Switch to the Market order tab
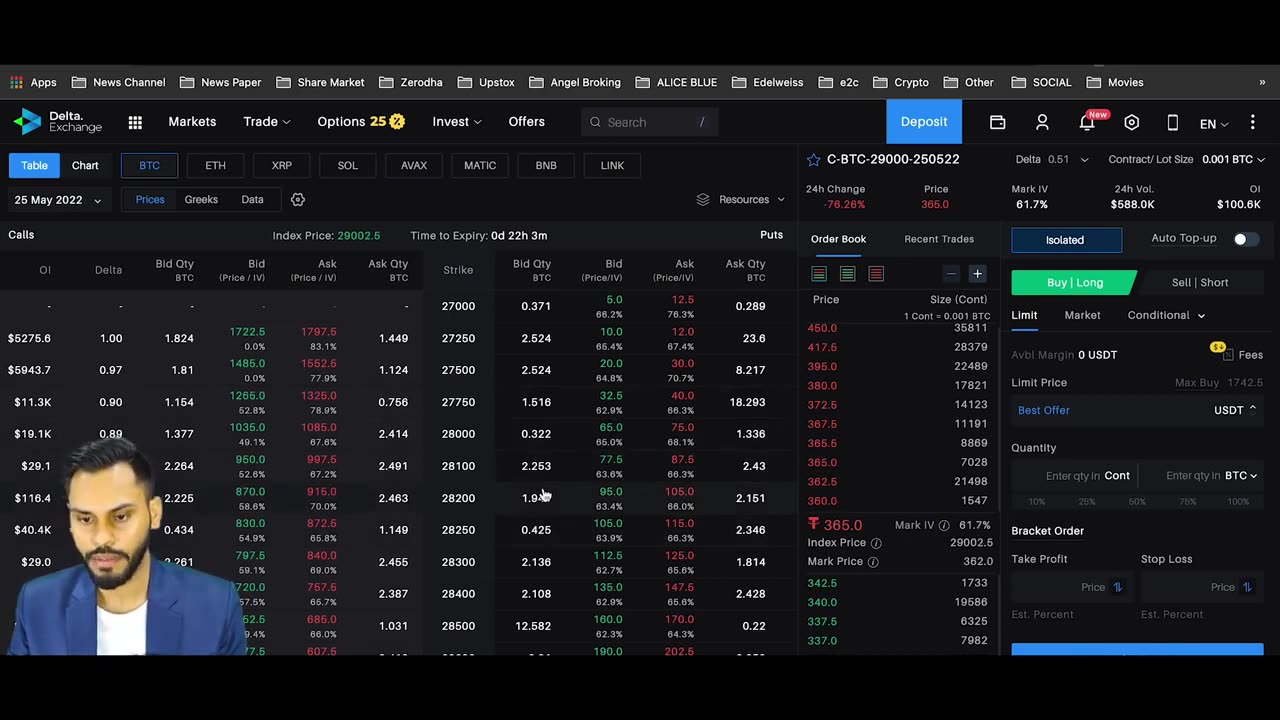 tap(1082, 315)
